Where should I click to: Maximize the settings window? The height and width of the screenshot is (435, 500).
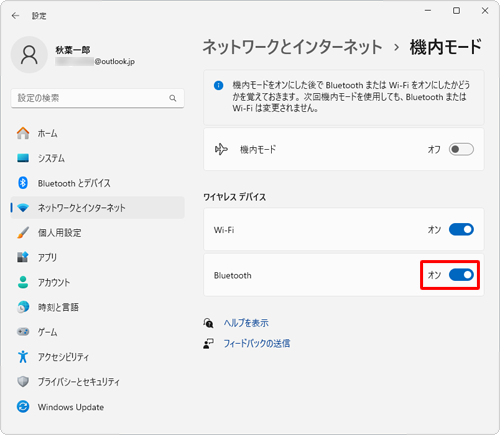456,11
